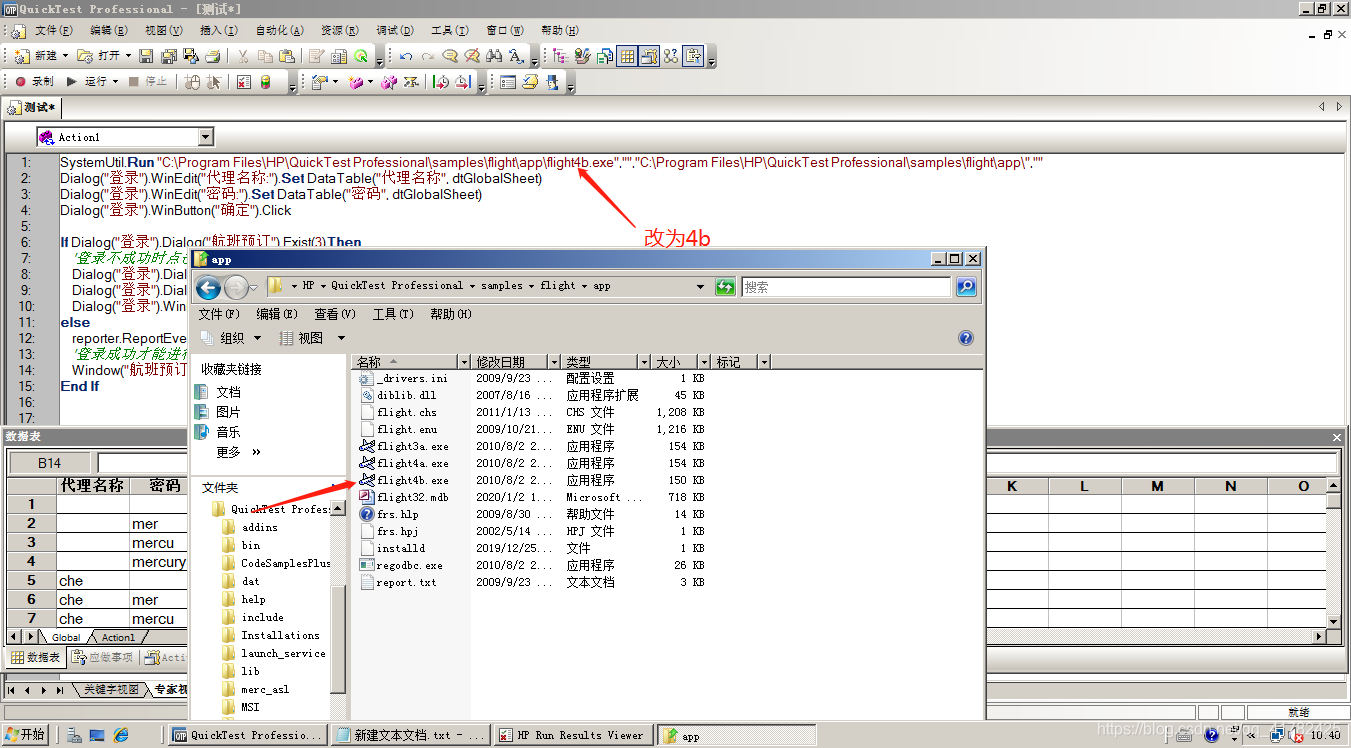Viewport: 1351px width, 748px height.
Task: Click the Save icon in QuickTest toolbar
Action: pyautogui.click(x=146, y=56)
